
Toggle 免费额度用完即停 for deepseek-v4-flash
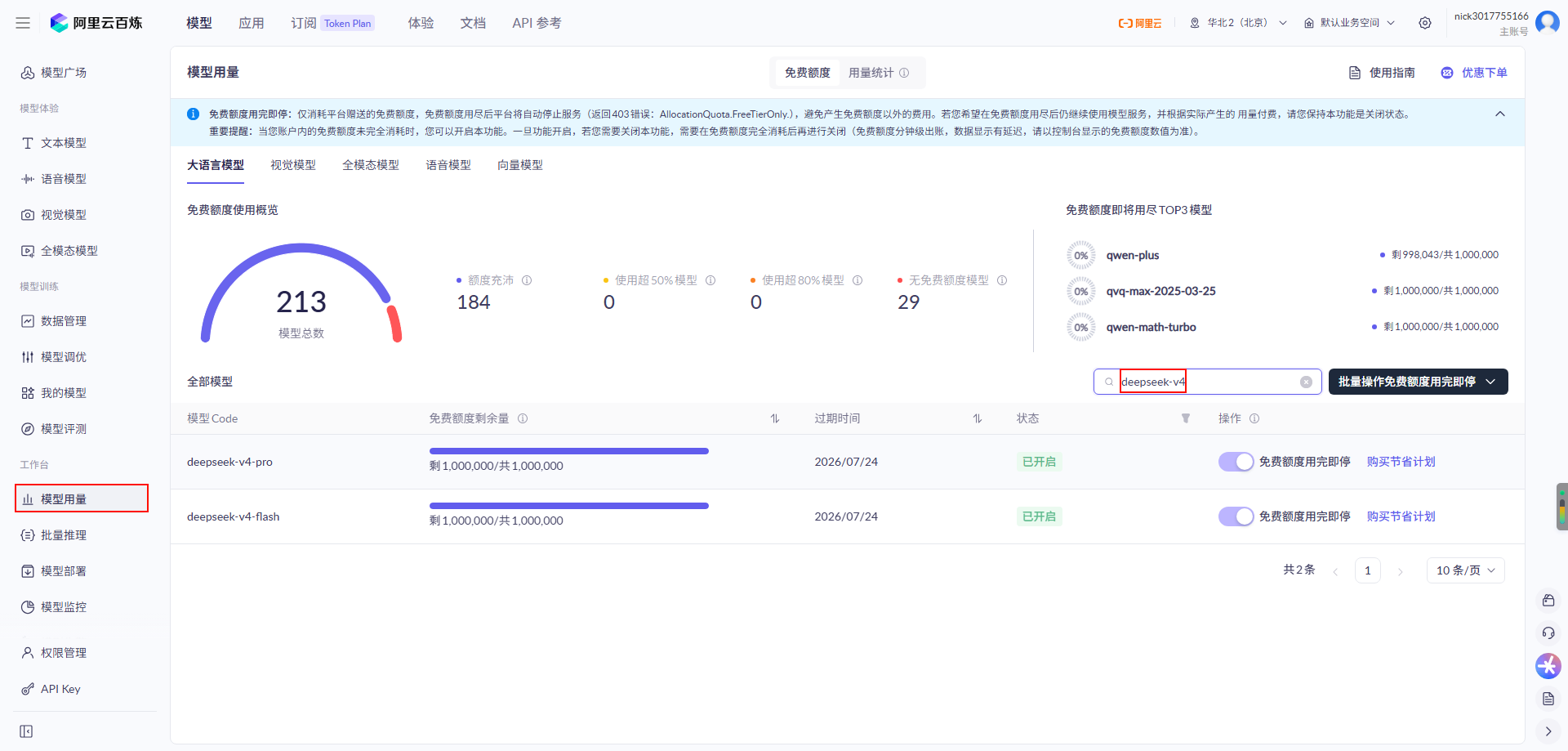point(1236,516)
